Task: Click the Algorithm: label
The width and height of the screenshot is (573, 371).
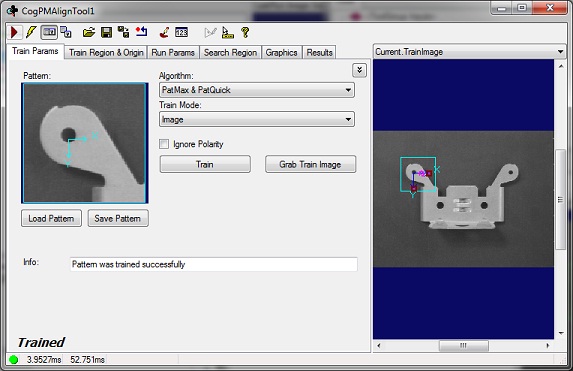Action: click(x=176, y=76)
